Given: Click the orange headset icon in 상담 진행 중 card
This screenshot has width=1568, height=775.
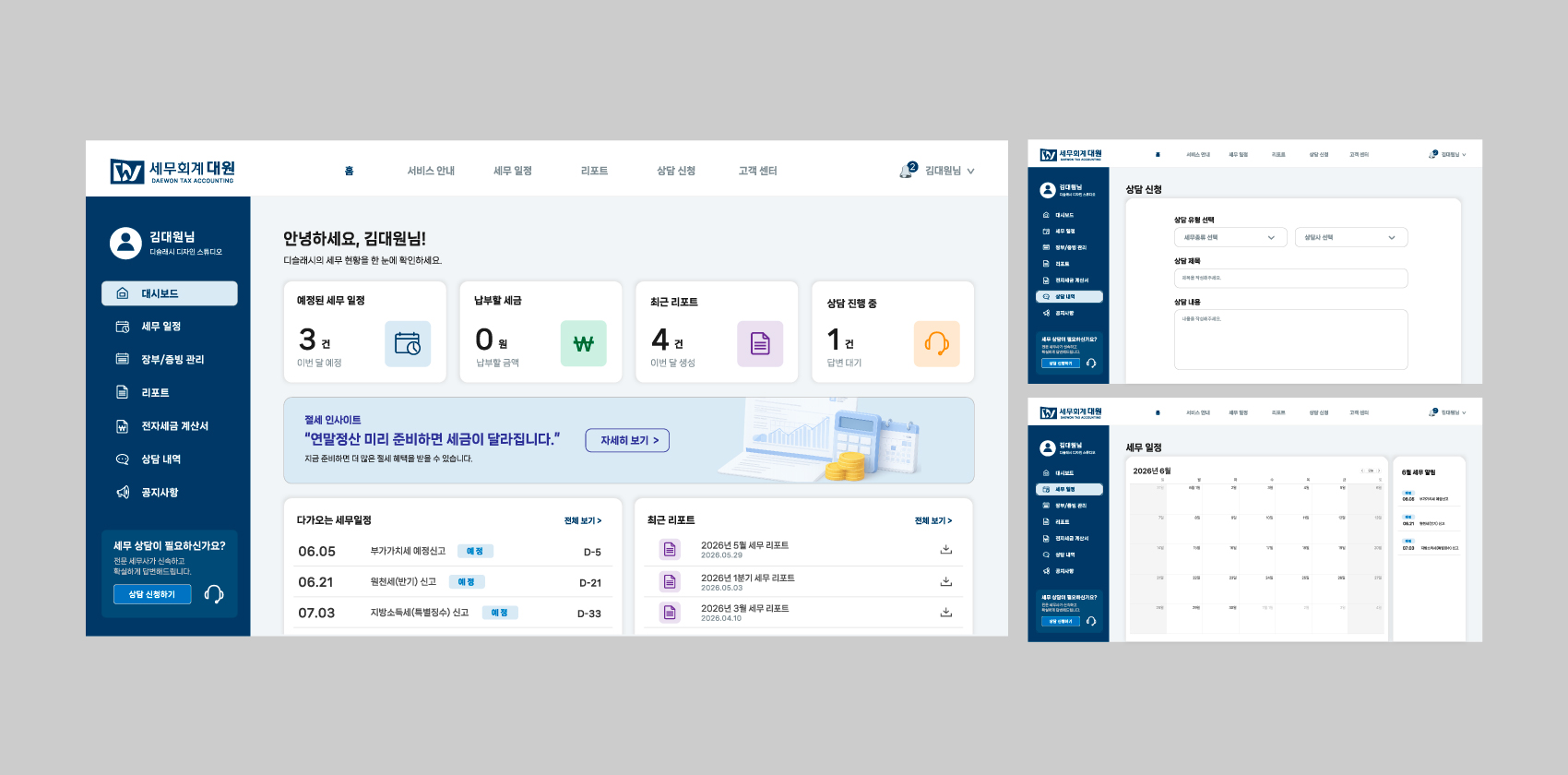Looking at the screenshot, I should (936, 343).
